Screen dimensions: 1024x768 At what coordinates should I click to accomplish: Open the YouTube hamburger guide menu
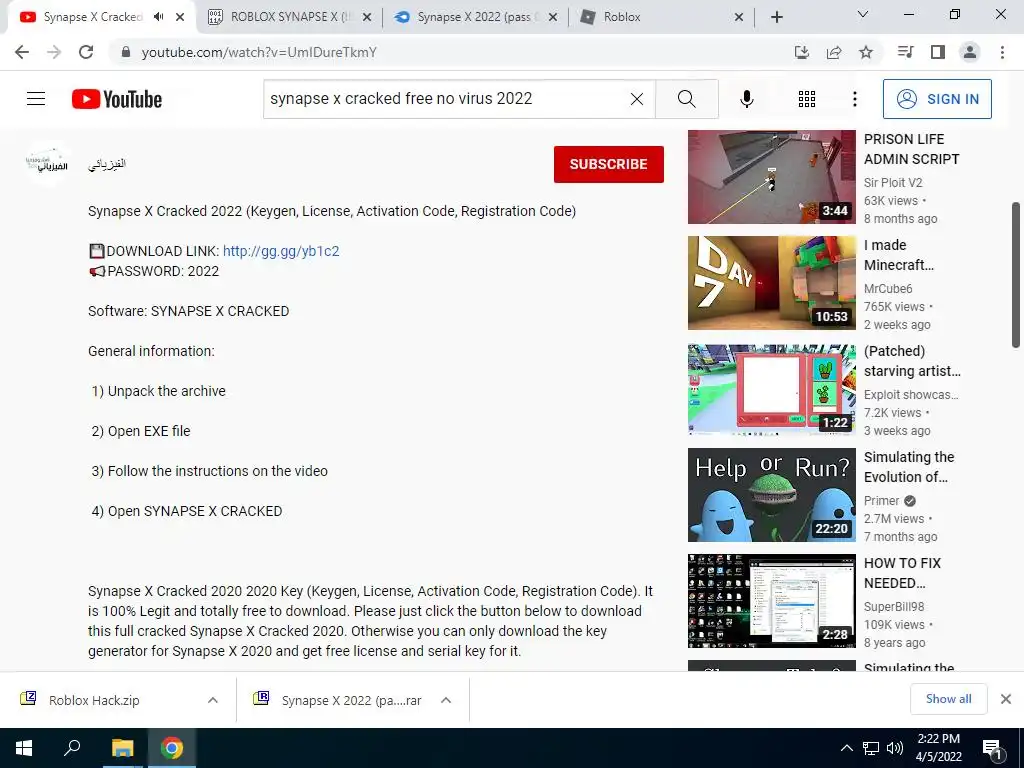(x=36, y=99)
